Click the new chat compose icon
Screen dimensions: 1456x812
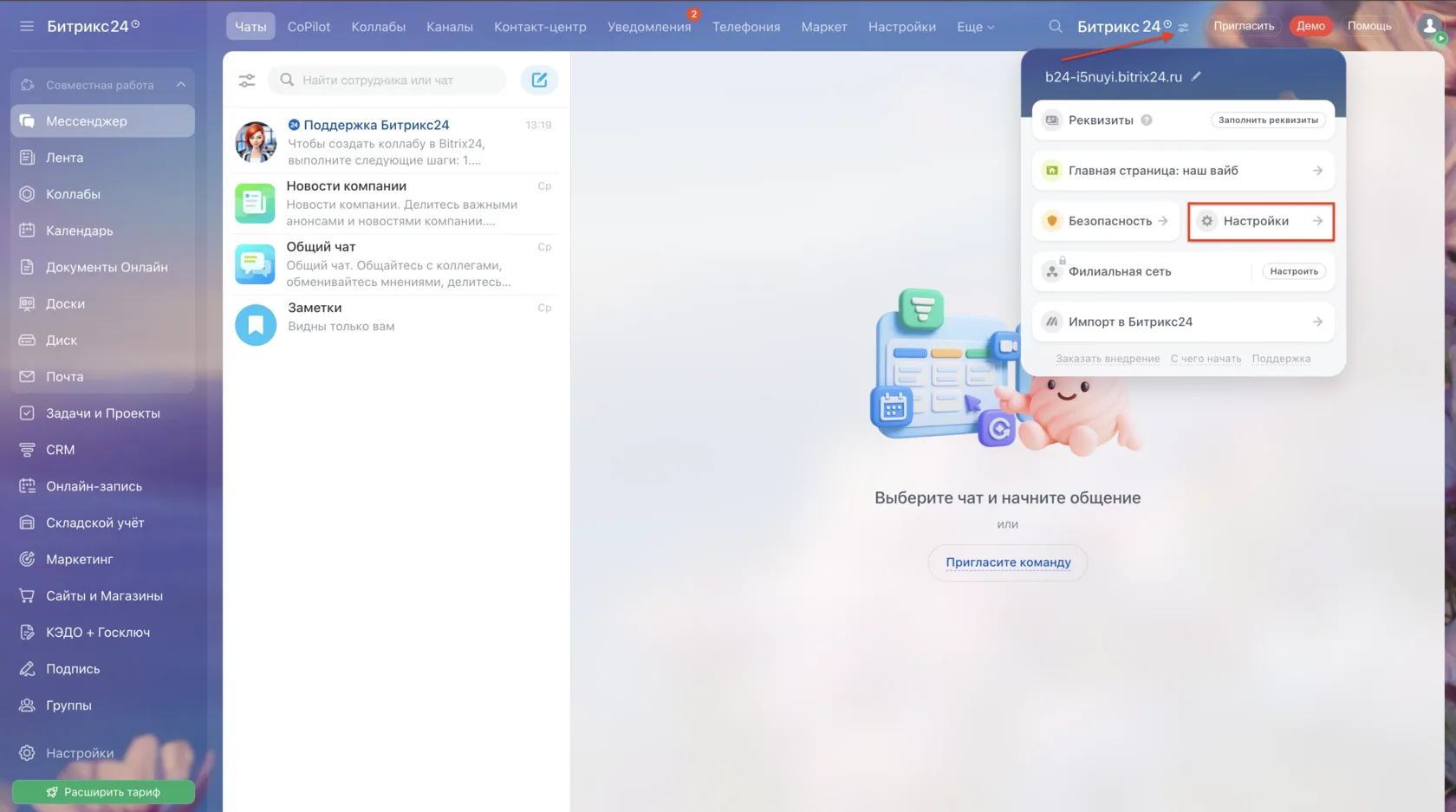539,80
